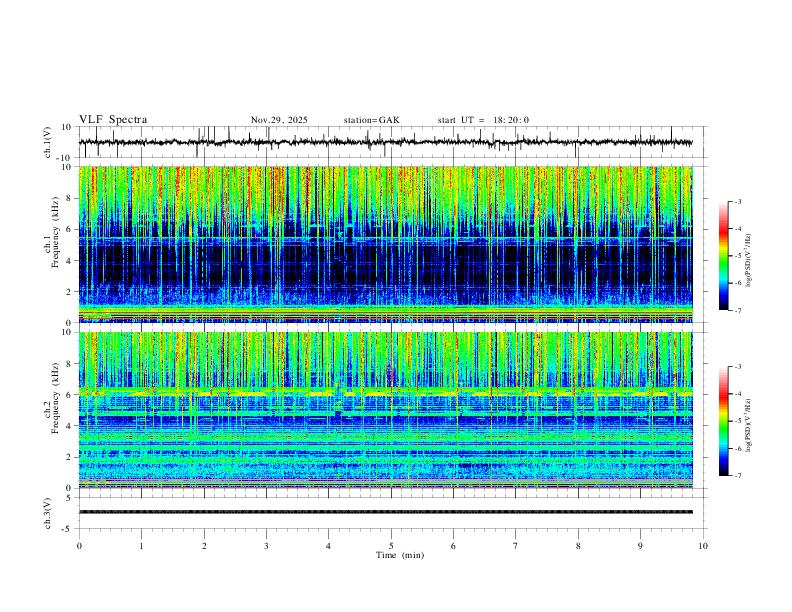Click the ch.1(V) waveform axis label
Image resolution: width=792 pixels, height=612 pixels.
[x=48, y=142]
